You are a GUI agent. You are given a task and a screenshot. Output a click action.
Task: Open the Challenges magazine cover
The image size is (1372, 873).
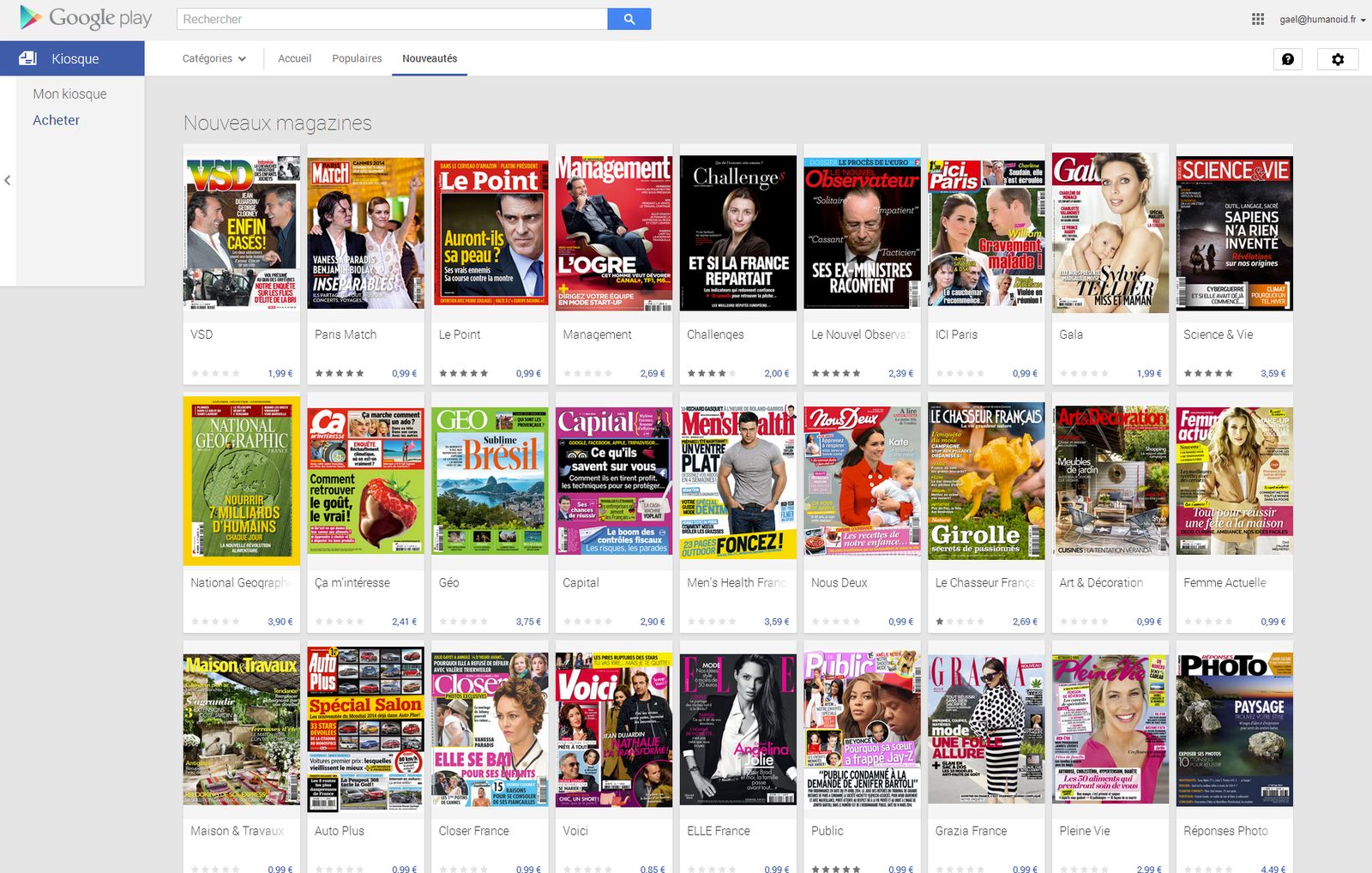738,232
